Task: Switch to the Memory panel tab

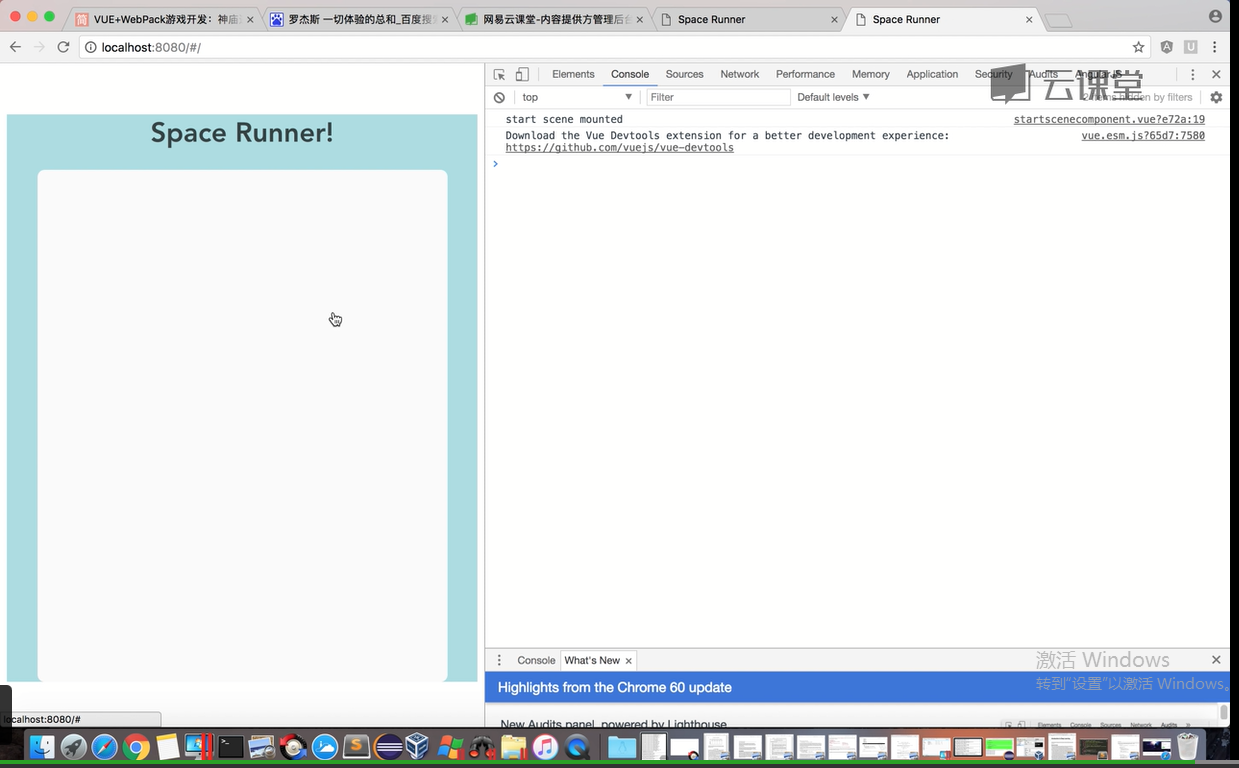Action: point(871,74)
